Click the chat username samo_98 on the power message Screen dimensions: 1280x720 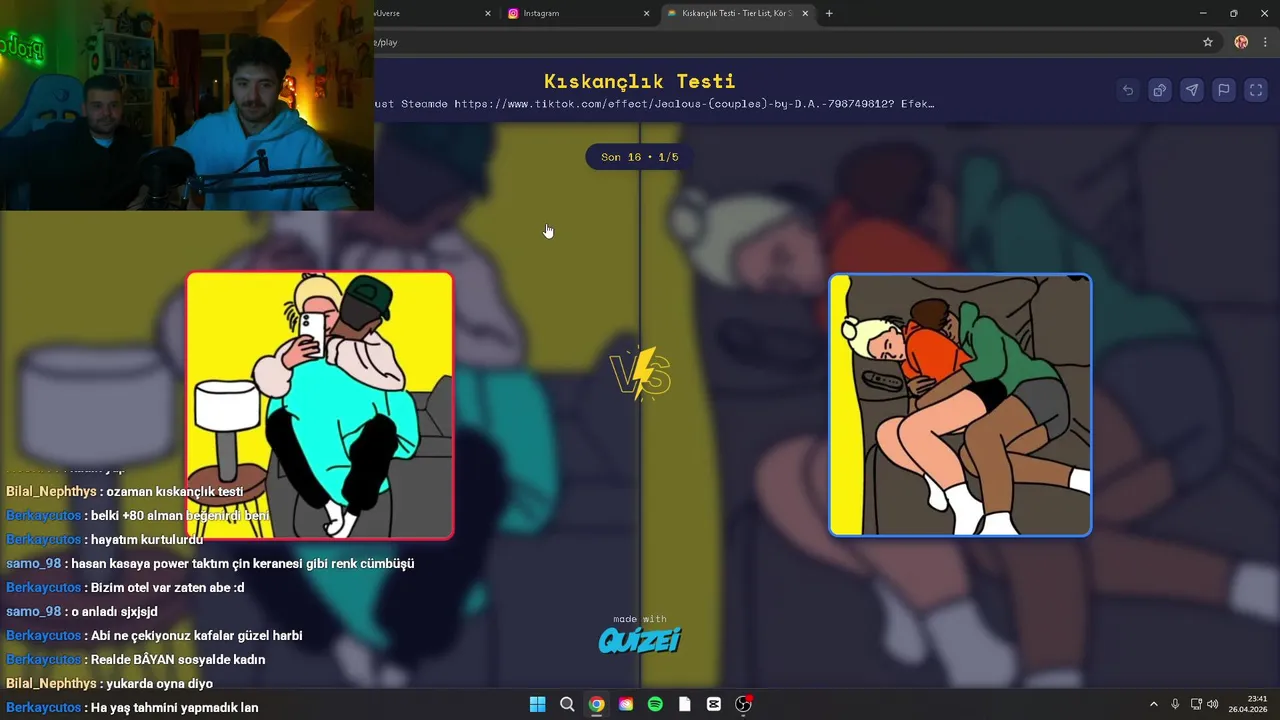(34, 564)
